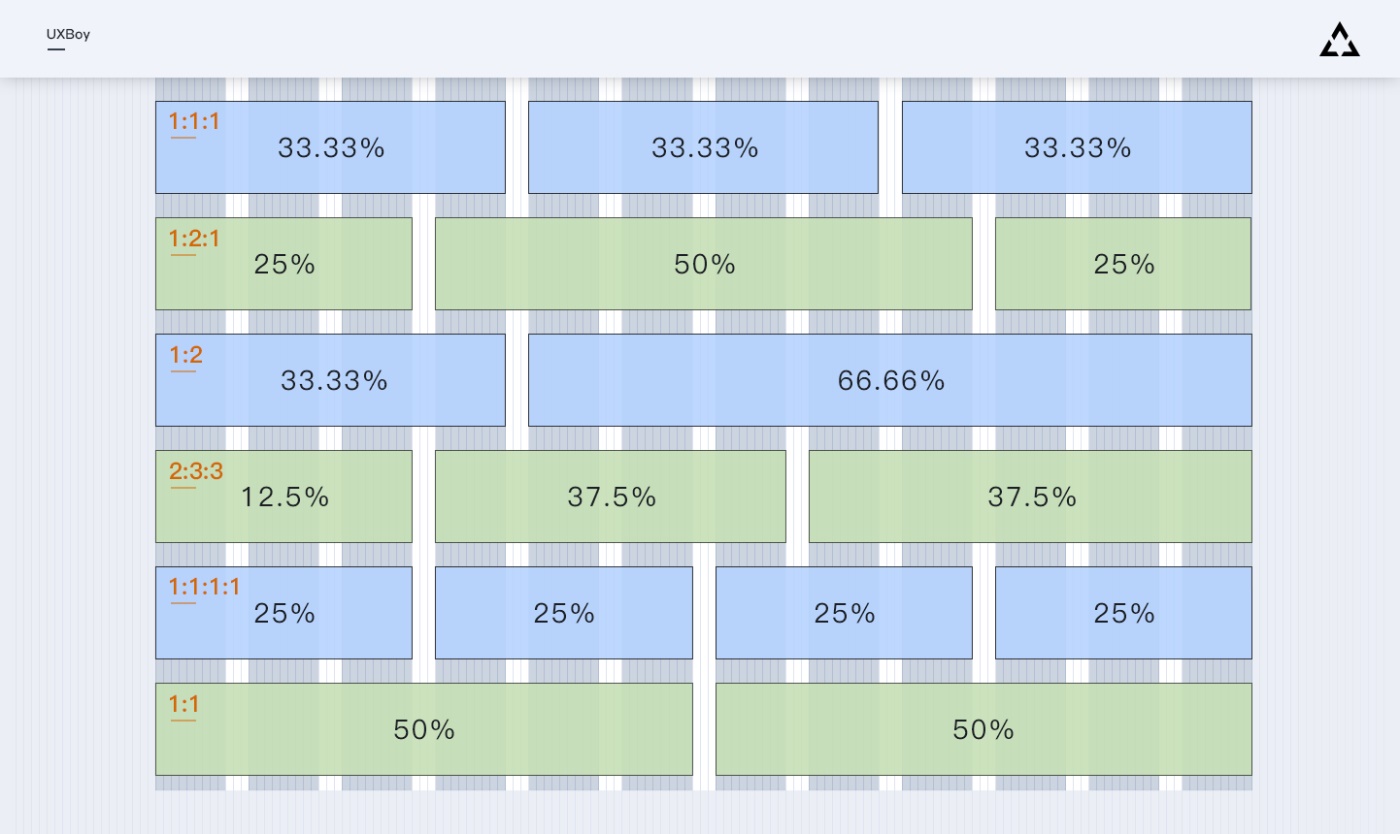Click the right 50% block in bottom row
Image resolution: width=1400 pixels, height=834 pixels.
[x=984, y=729]
